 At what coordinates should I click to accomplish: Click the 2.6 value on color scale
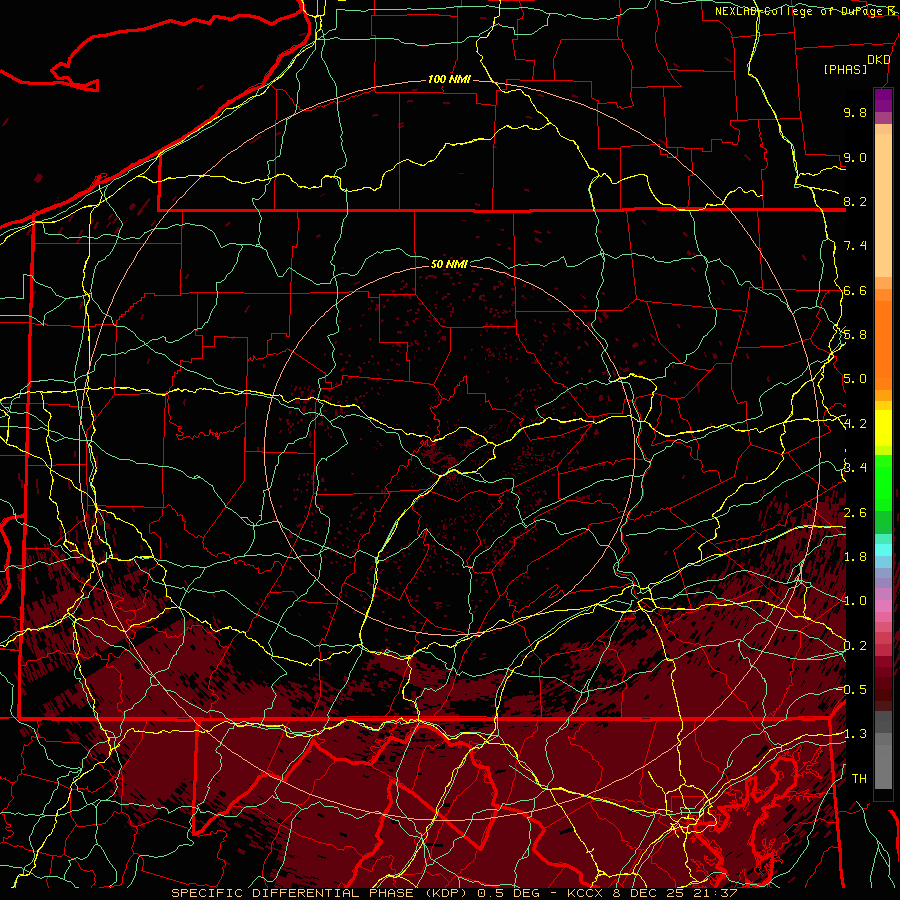coord(855,513)
